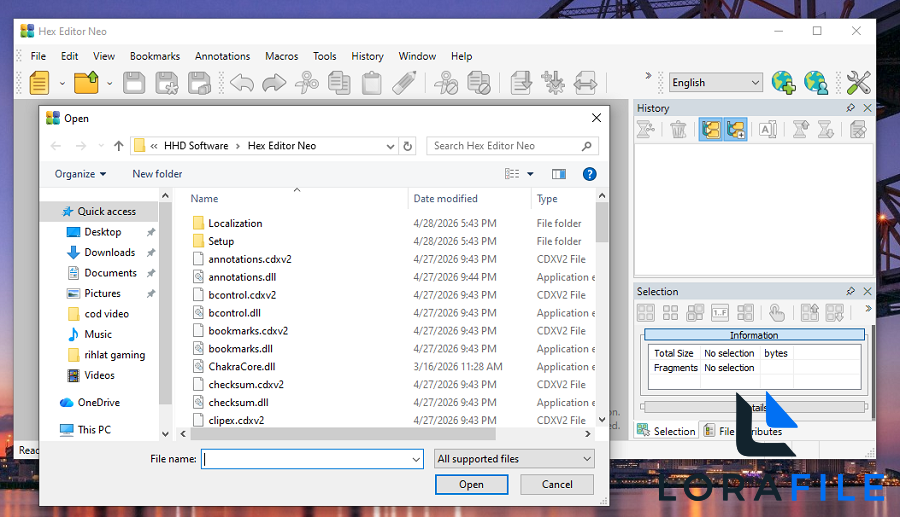Select Downloads in the navigation pane

click(110, 252)
